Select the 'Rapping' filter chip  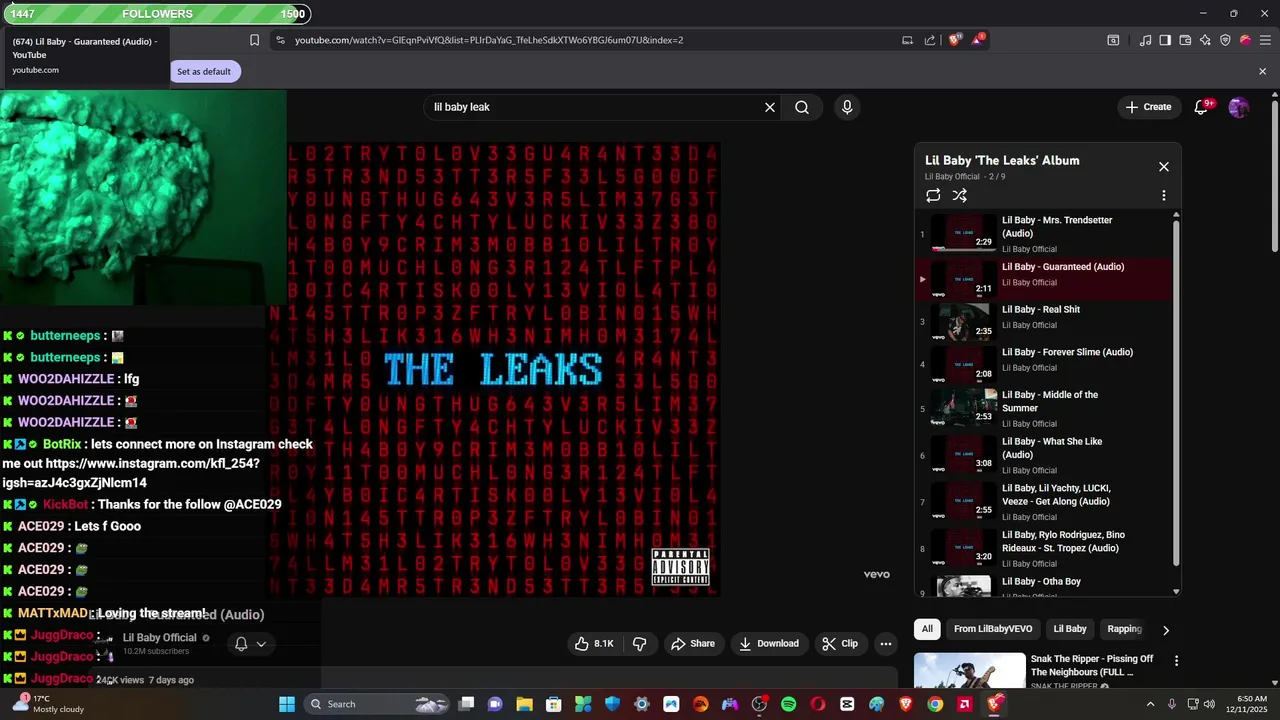click(x=1124, y=629)
